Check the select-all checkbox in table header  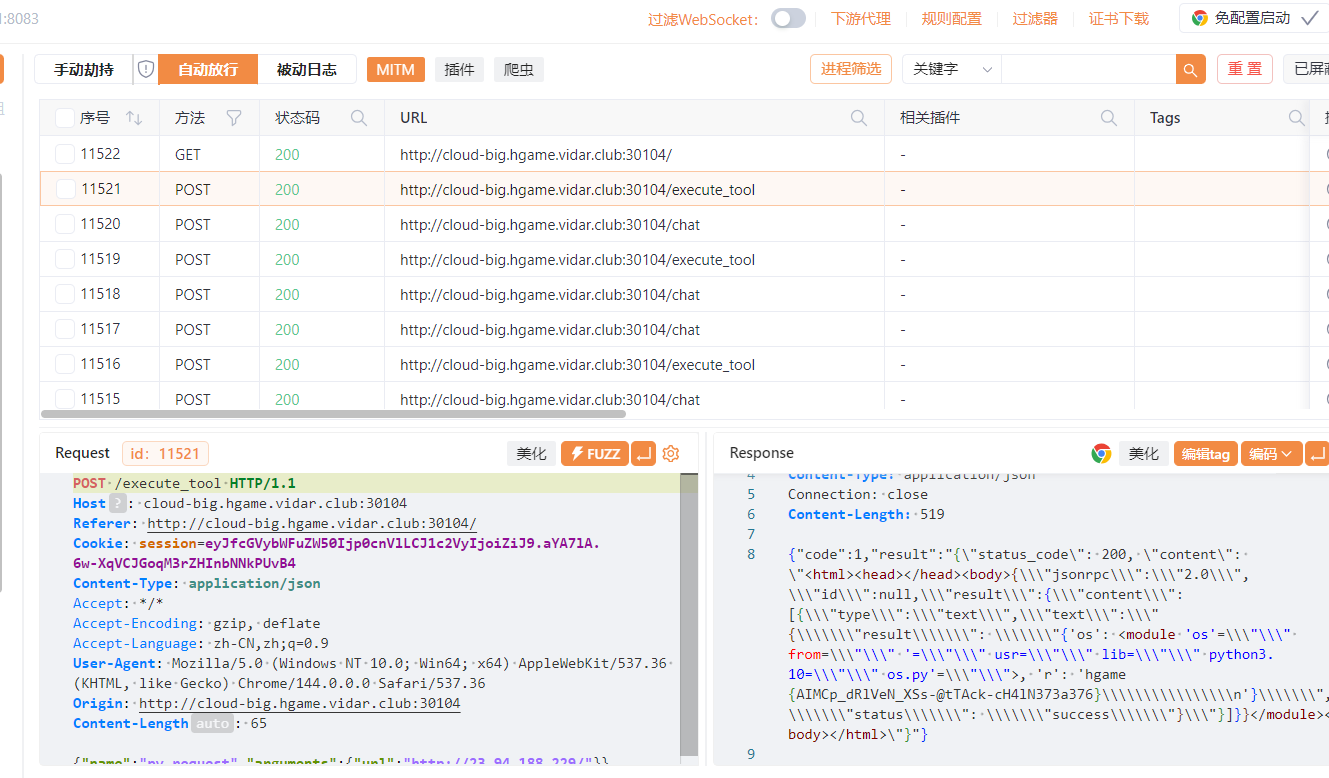tap(64, 118)
